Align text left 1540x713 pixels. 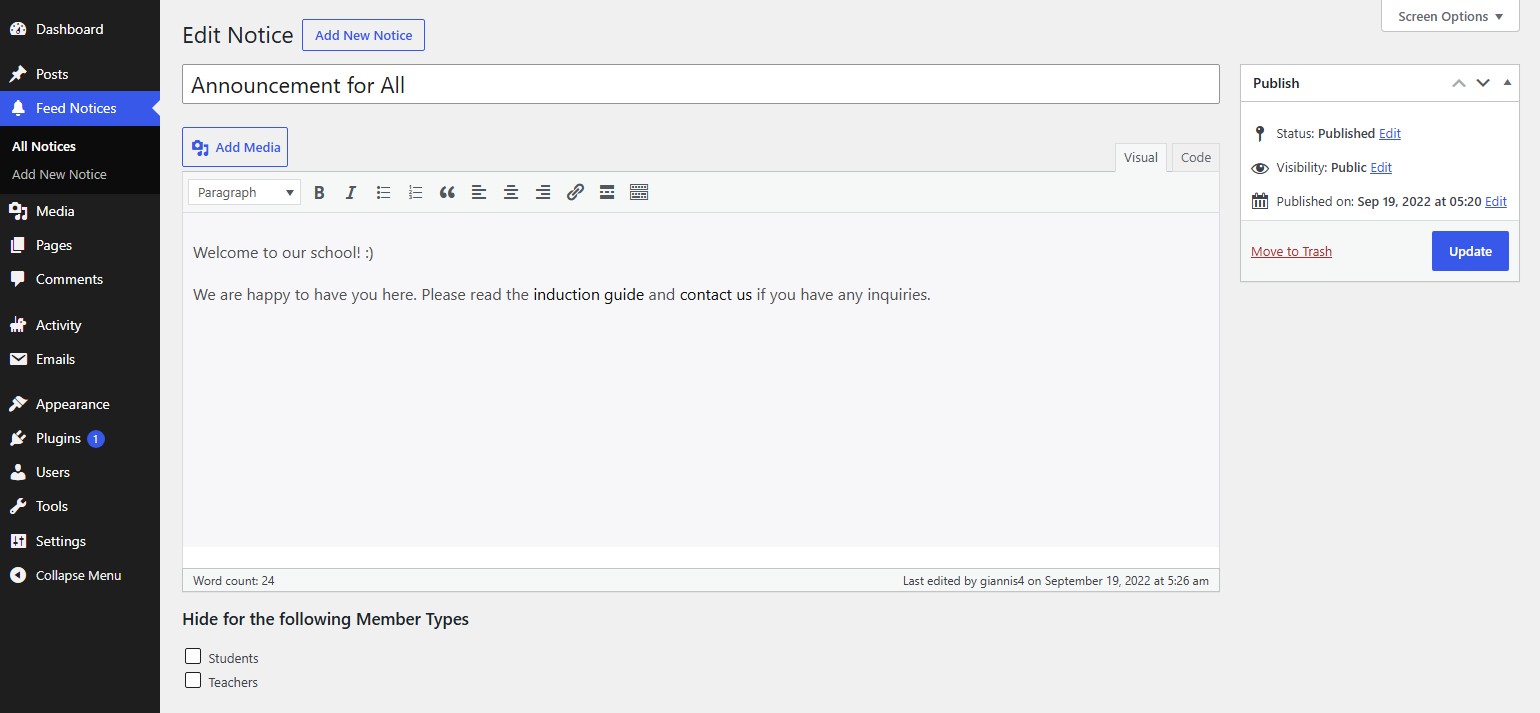[479, 192]
